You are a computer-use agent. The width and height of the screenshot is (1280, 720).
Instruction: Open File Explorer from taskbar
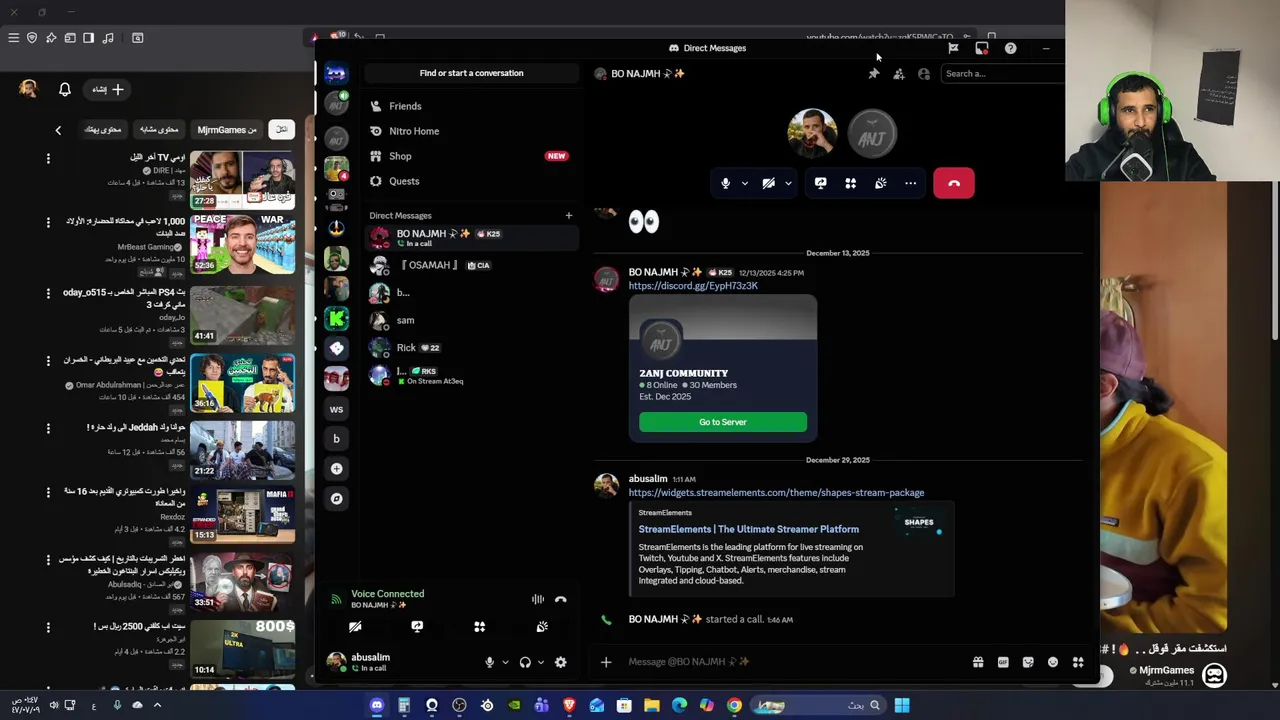[x=652, y=705]
